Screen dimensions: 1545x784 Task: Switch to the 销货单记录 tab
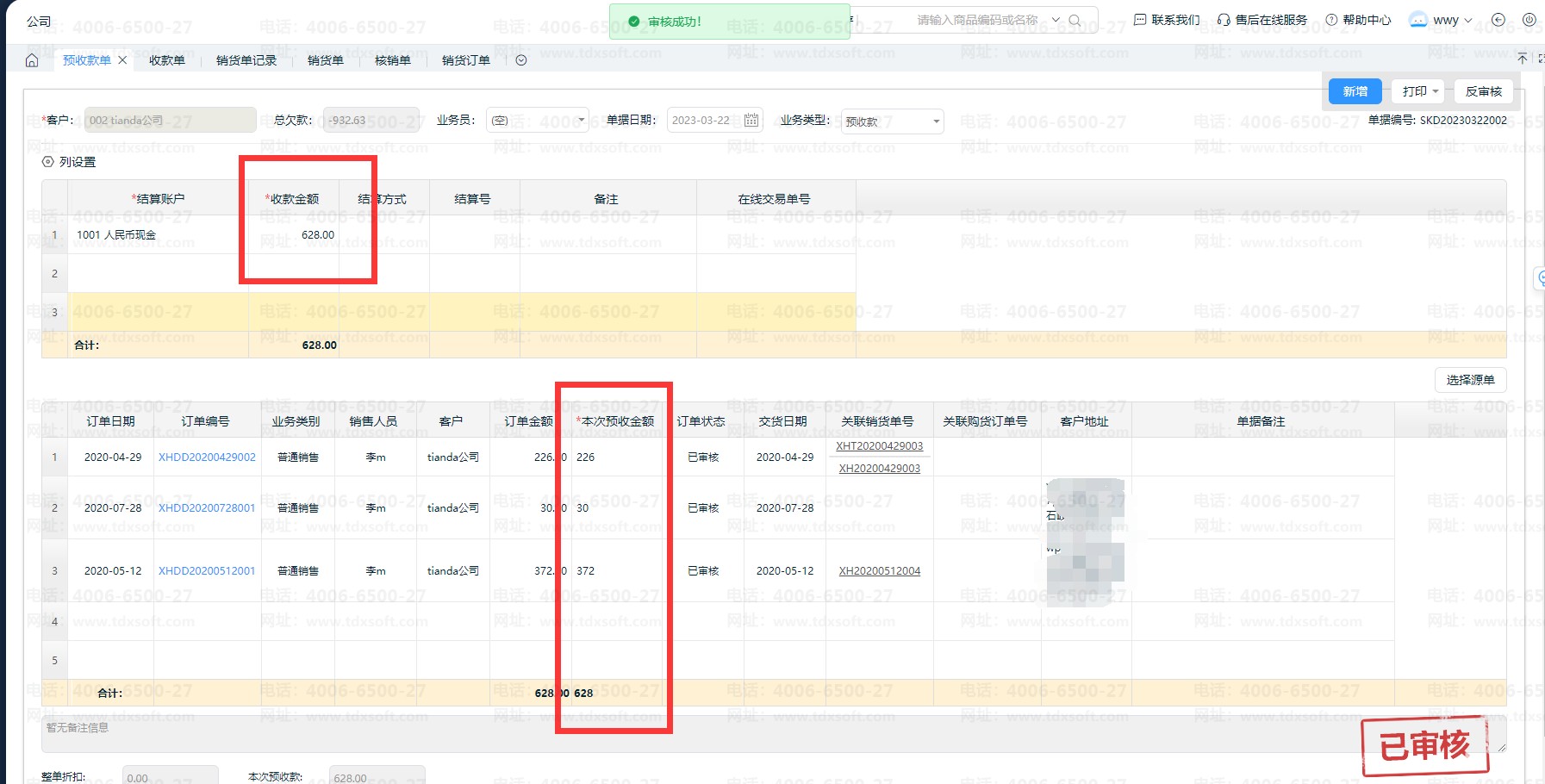(246, 60)
